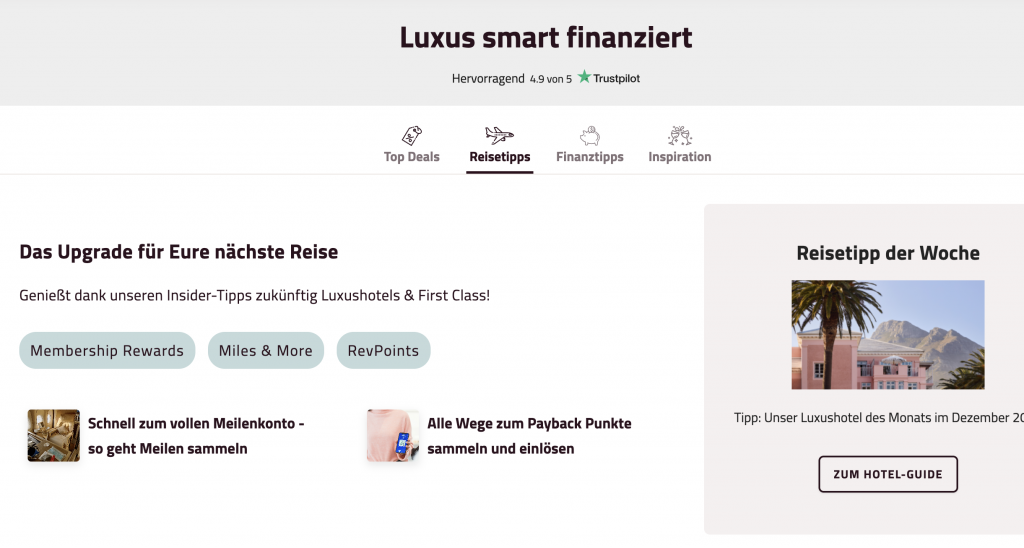Choose the Miles & More tag
1024x548 pixels.
266,351
